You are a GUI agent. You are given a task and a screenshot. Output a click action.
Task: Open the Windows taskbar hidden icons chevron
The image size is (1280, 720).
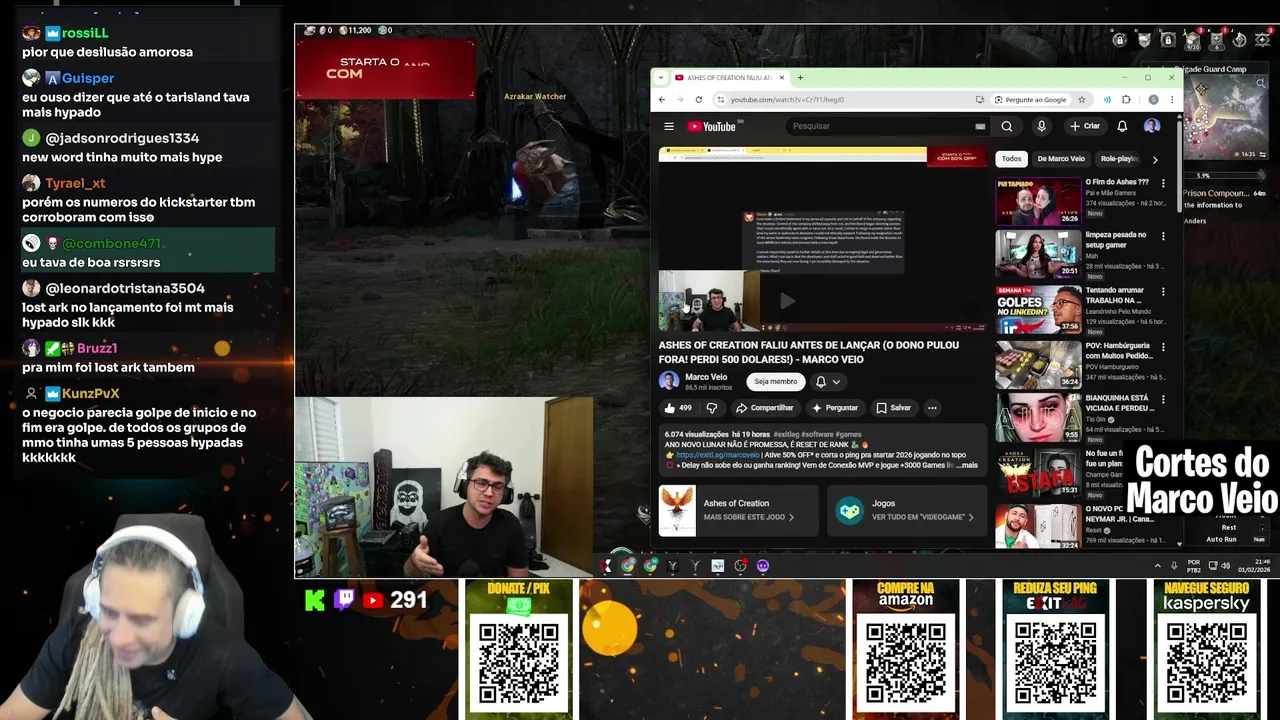[1158, 566]
